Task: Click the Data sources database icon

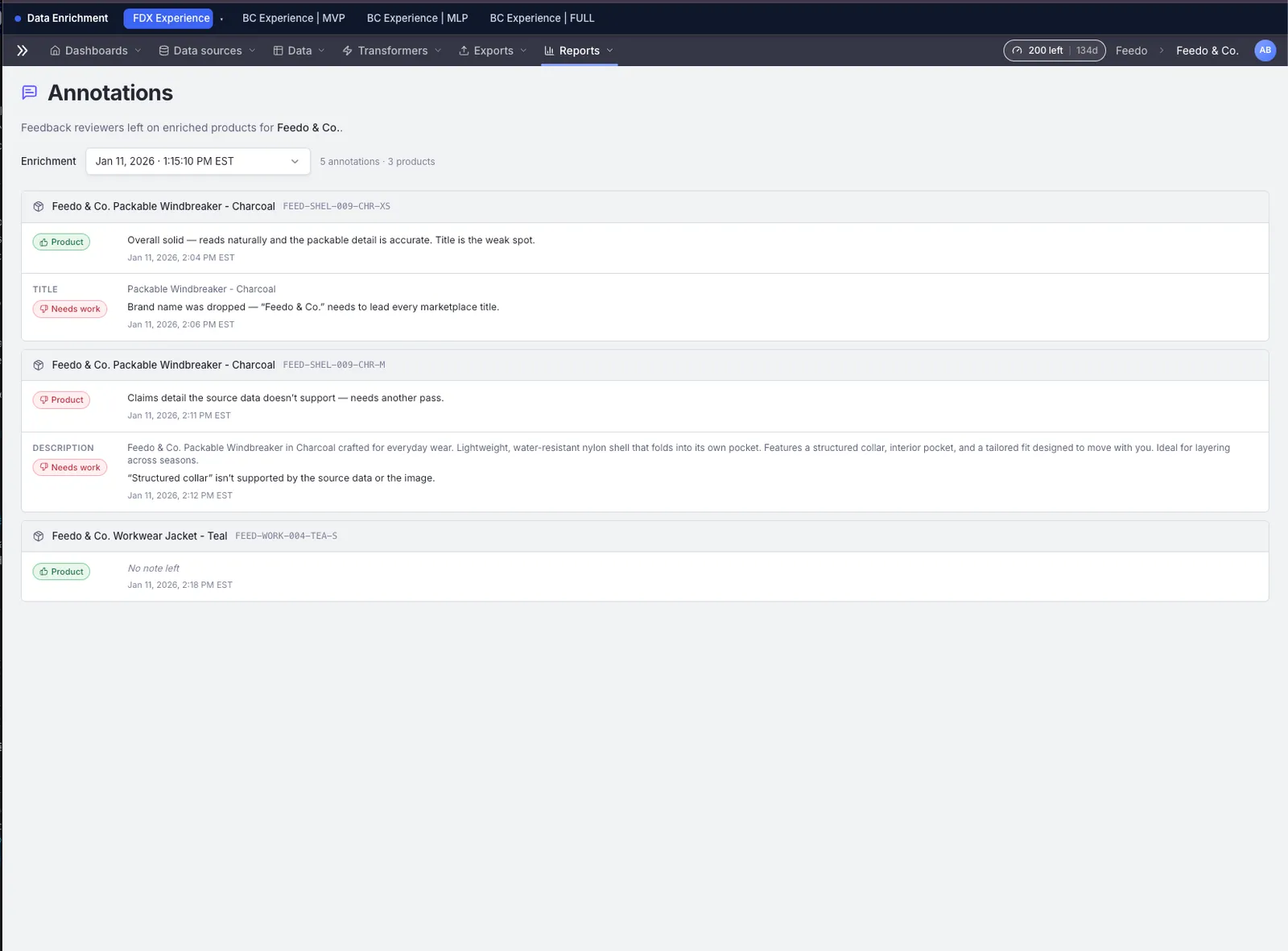Action: [163, 50]
